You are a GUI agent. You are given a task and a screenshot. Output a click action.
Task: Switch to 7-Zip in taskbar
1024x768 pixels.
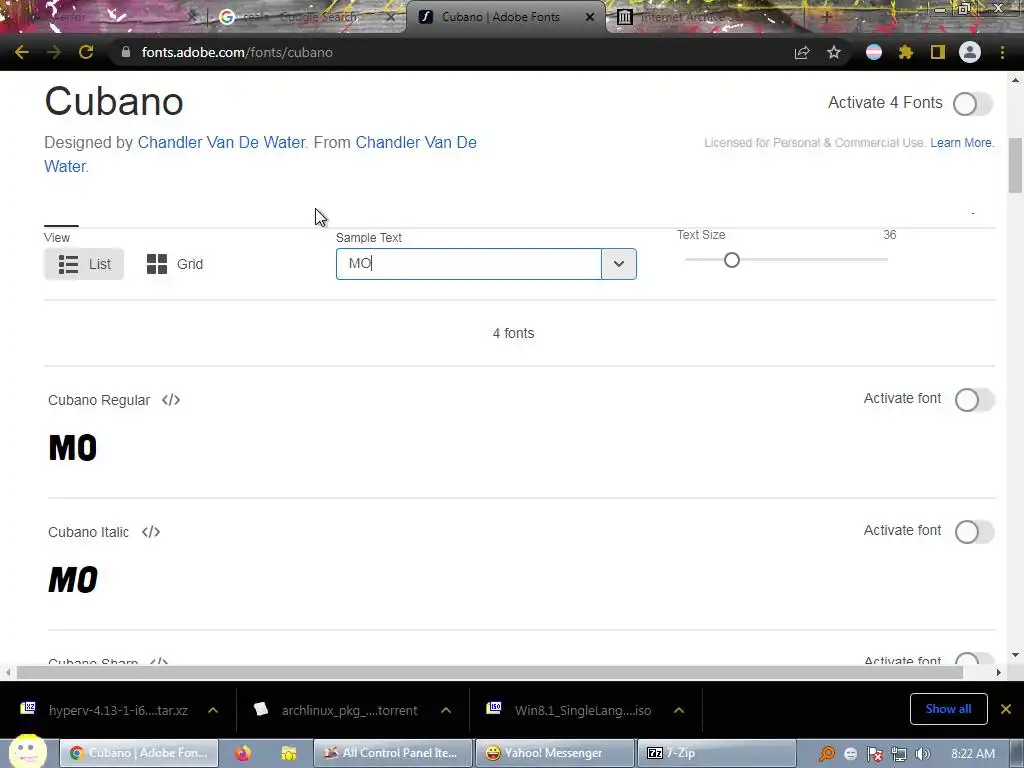716,753
